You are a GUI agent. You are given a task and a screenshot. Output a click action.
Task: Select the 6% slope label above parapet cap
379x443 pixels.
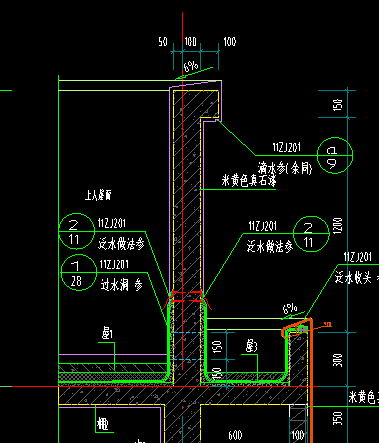191,66
